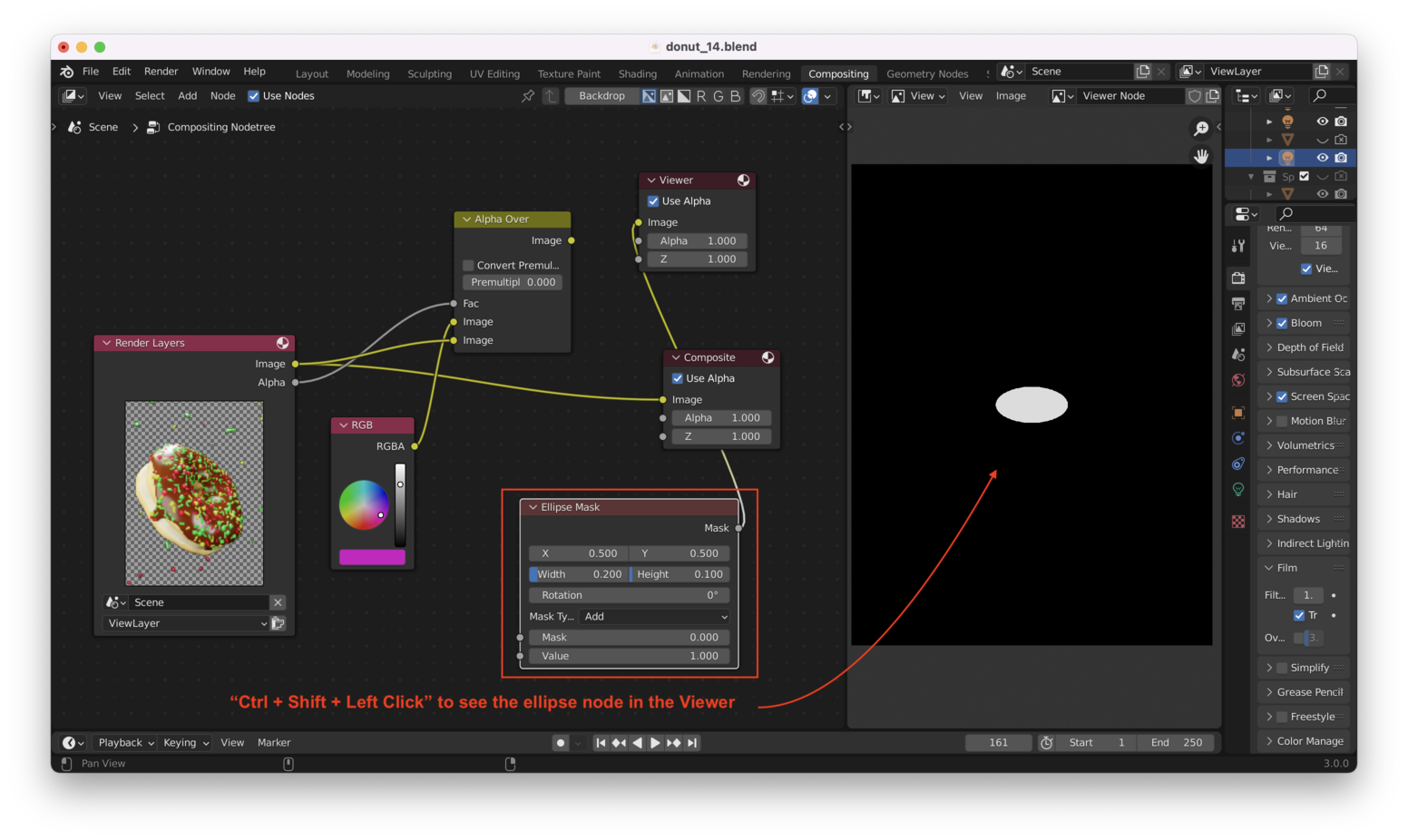Disable the Bloom checkbox
This screenshot has width=1408, height=840.
pyautogui.click(x=1282, y=322)
